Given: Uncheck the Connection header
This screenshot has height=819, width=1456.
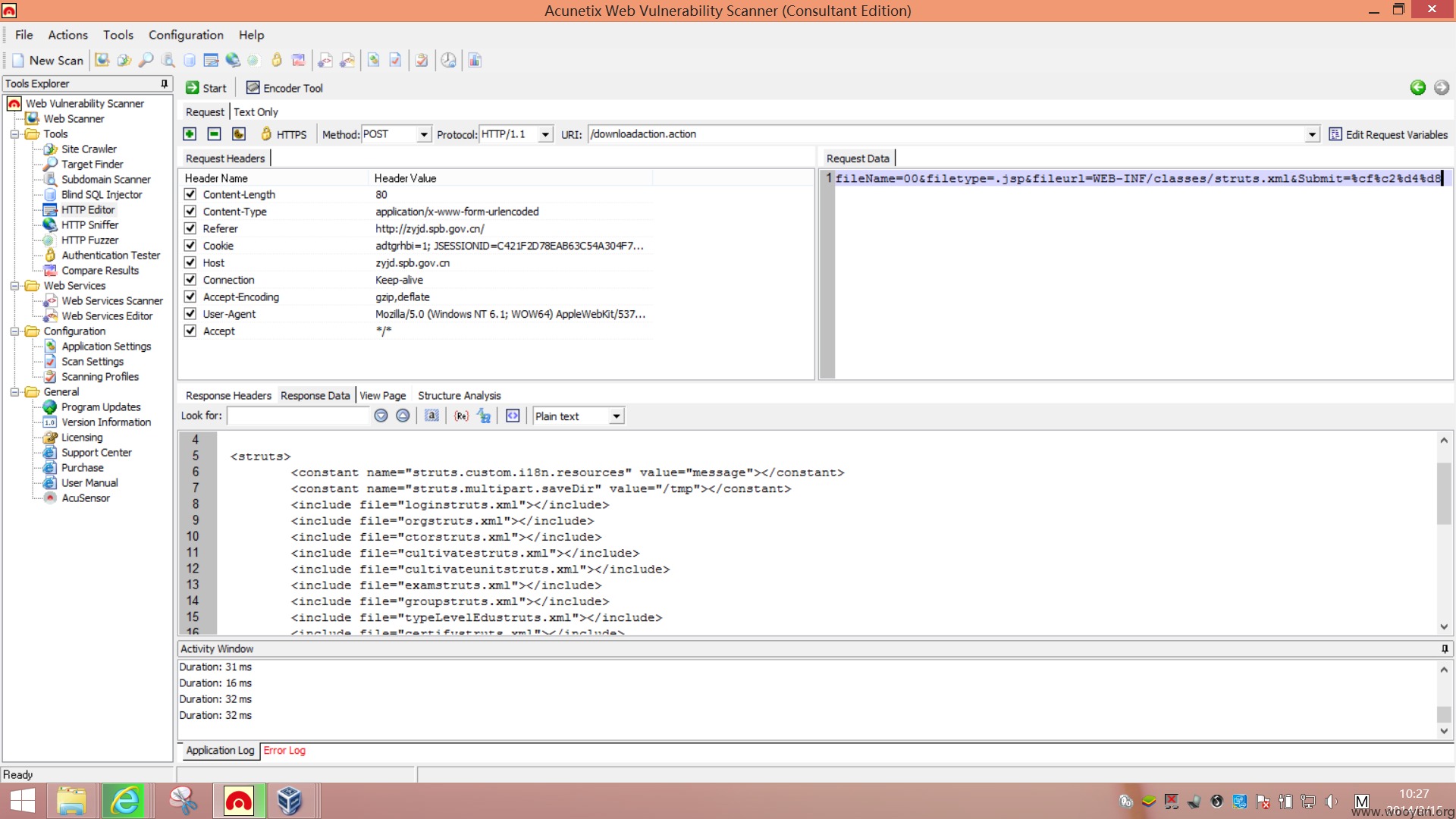Looking at the screenshot, I should pyautogui.click(x=190, y=280).
